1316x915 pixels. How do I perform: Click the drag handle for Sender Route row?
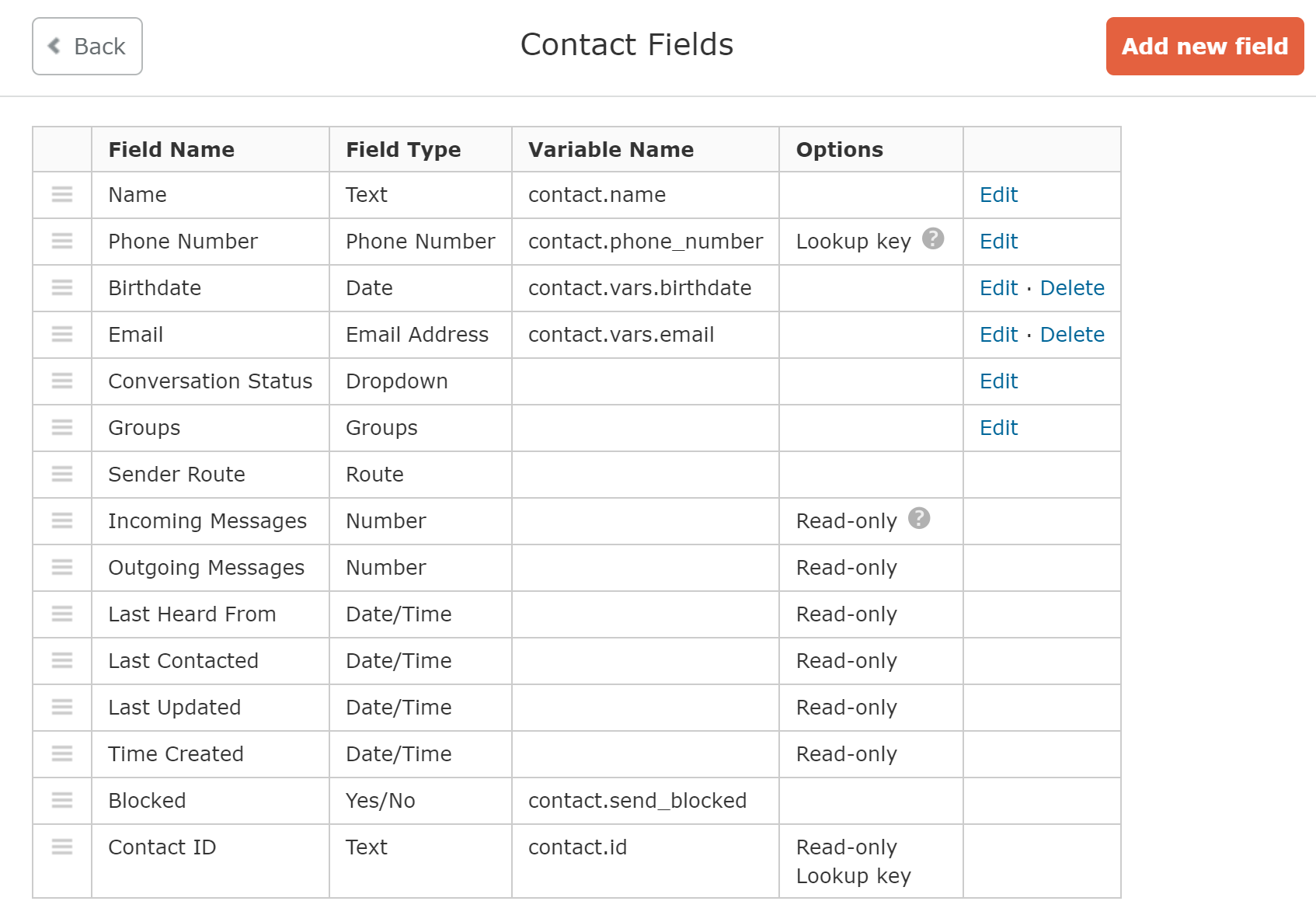pyautogui.click(x=62, y=474)
